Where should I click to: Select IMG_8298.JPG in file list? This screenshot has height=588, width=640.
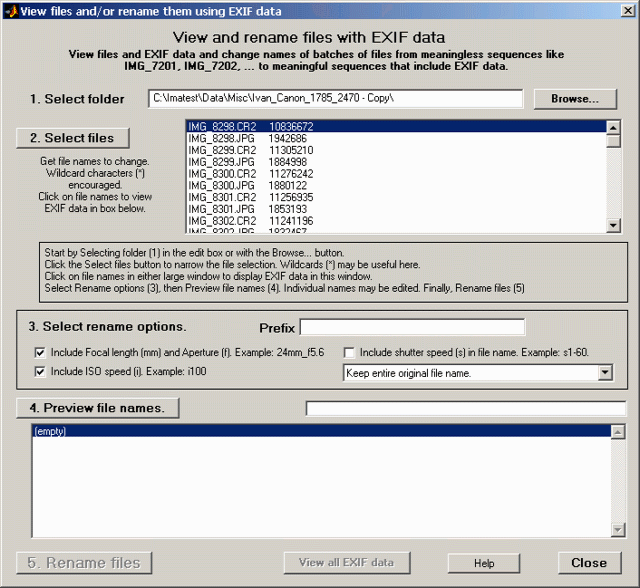(396, 138)
